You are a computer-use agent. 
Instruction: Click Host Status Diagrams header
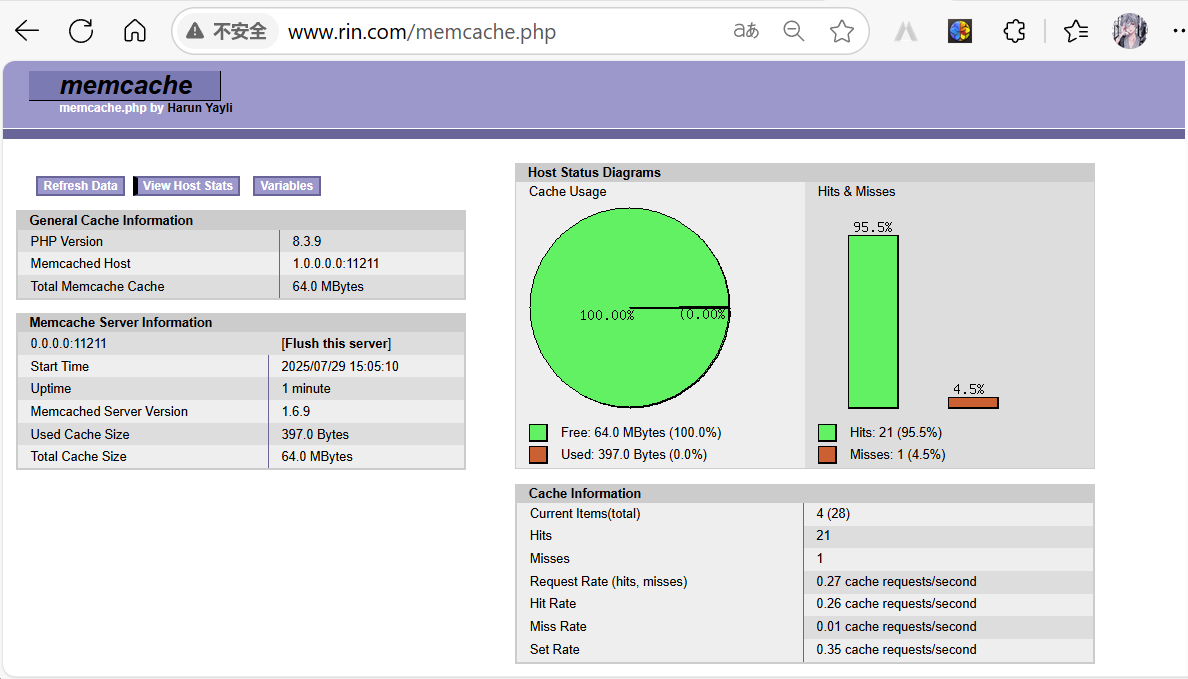coord(805,173)
